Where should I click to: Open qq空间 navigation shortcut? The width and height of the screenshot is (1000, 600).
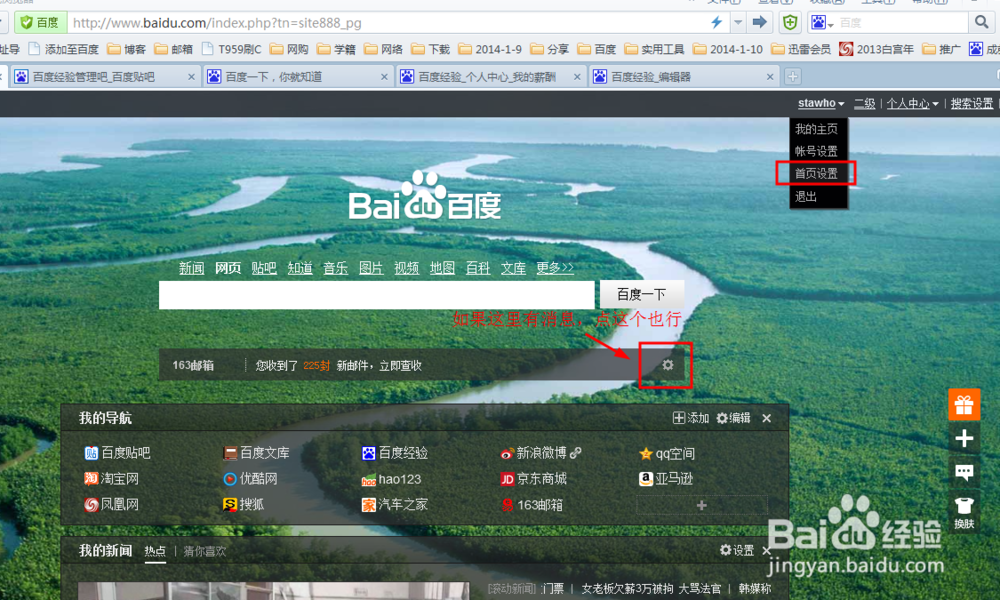[x=667, y=453]
